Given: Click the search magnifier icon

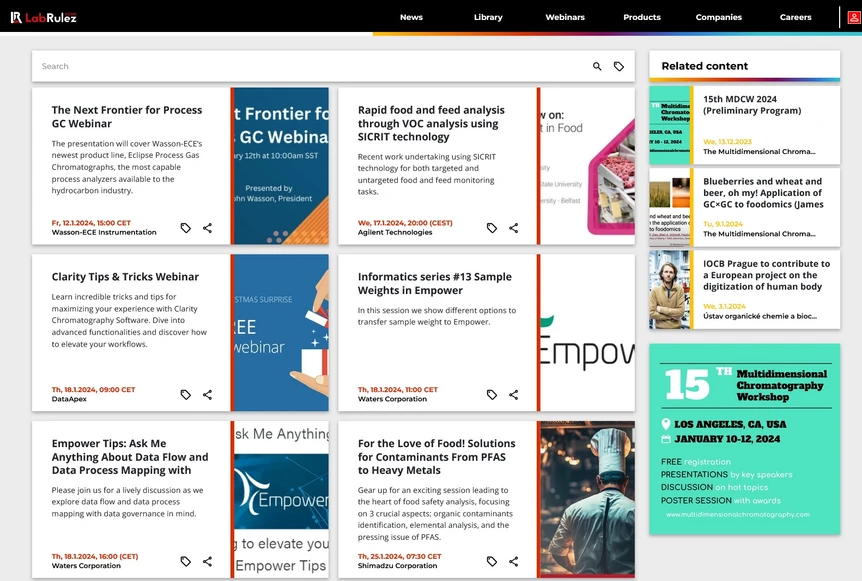Looking at the screenshot, I should tap(597, 67).
